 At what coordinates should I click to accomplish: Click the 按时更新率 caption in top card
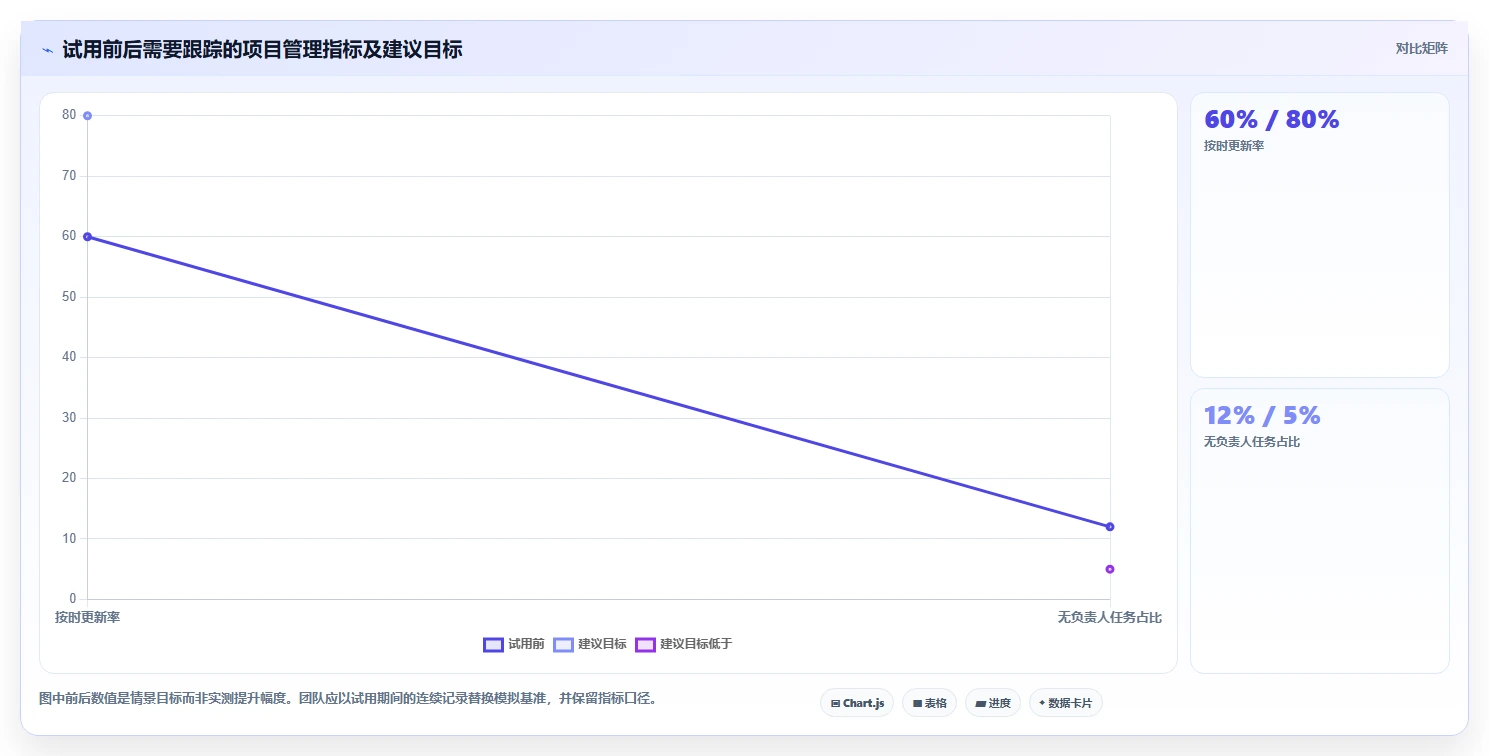click(x=1234, y=146)
